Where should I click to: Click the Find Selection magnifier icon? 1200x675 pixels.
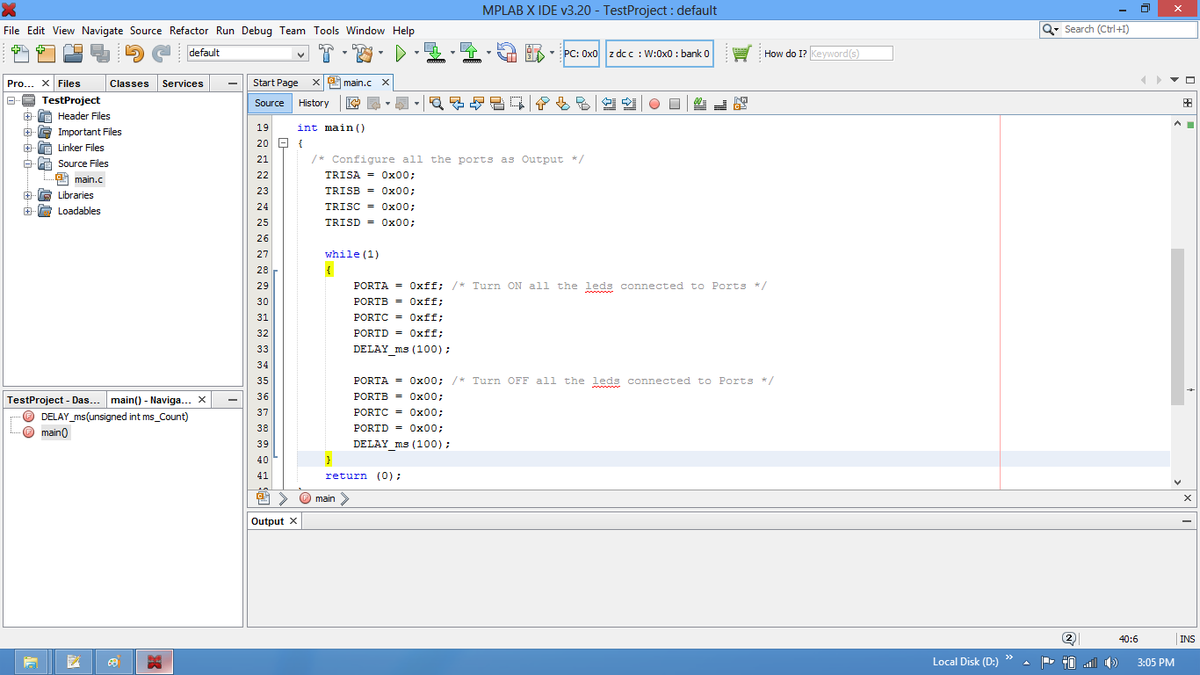(436, 103)
